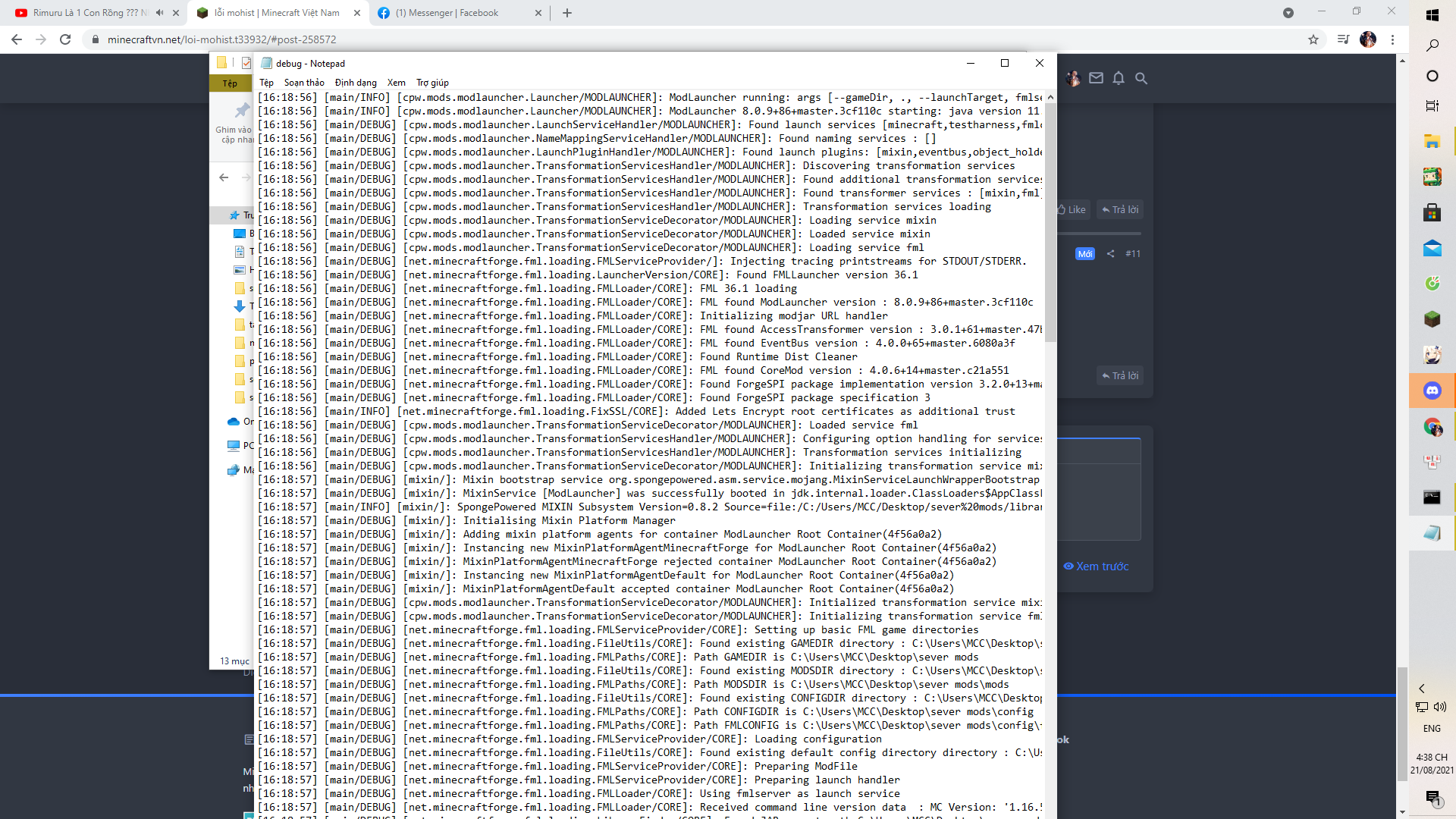Open Chrome tab search dropdown
This screenshot has width=1456, height=819.
tap(1288, 13)
